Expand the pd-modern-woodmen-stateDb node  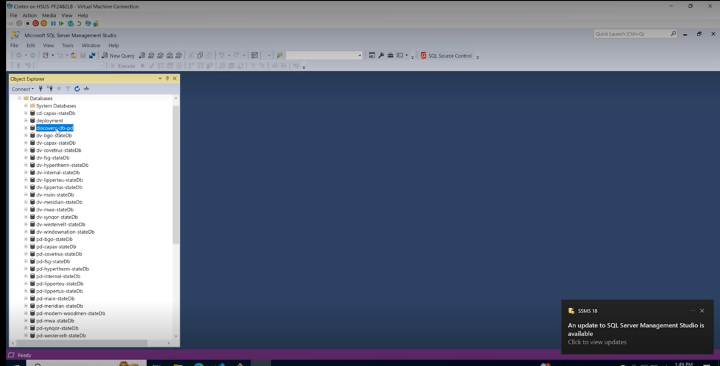click(x=26, y=313)
